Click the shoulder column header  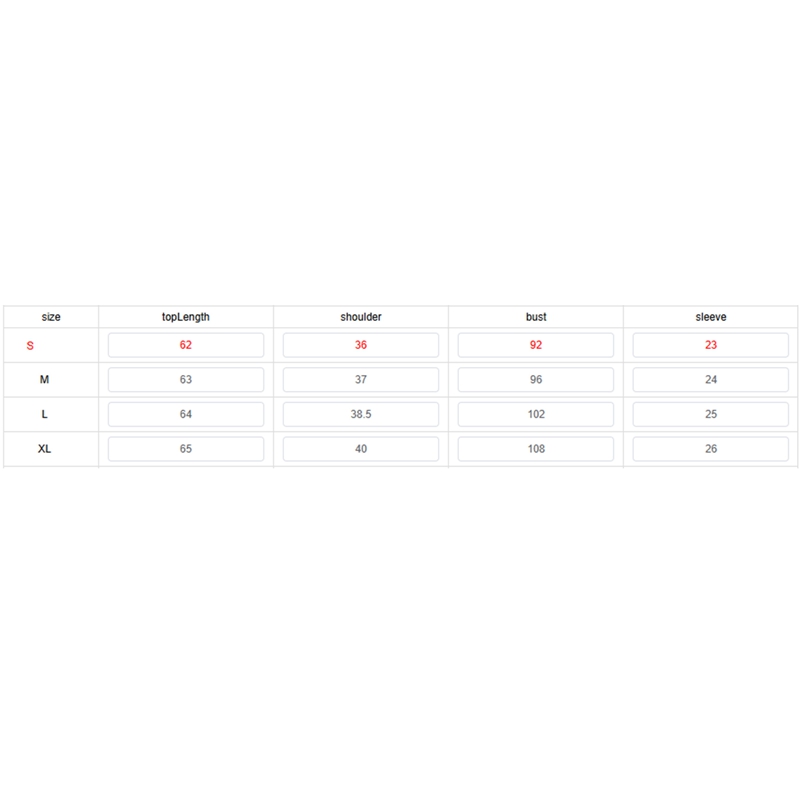pyautogui.click(x=361, y=317)
